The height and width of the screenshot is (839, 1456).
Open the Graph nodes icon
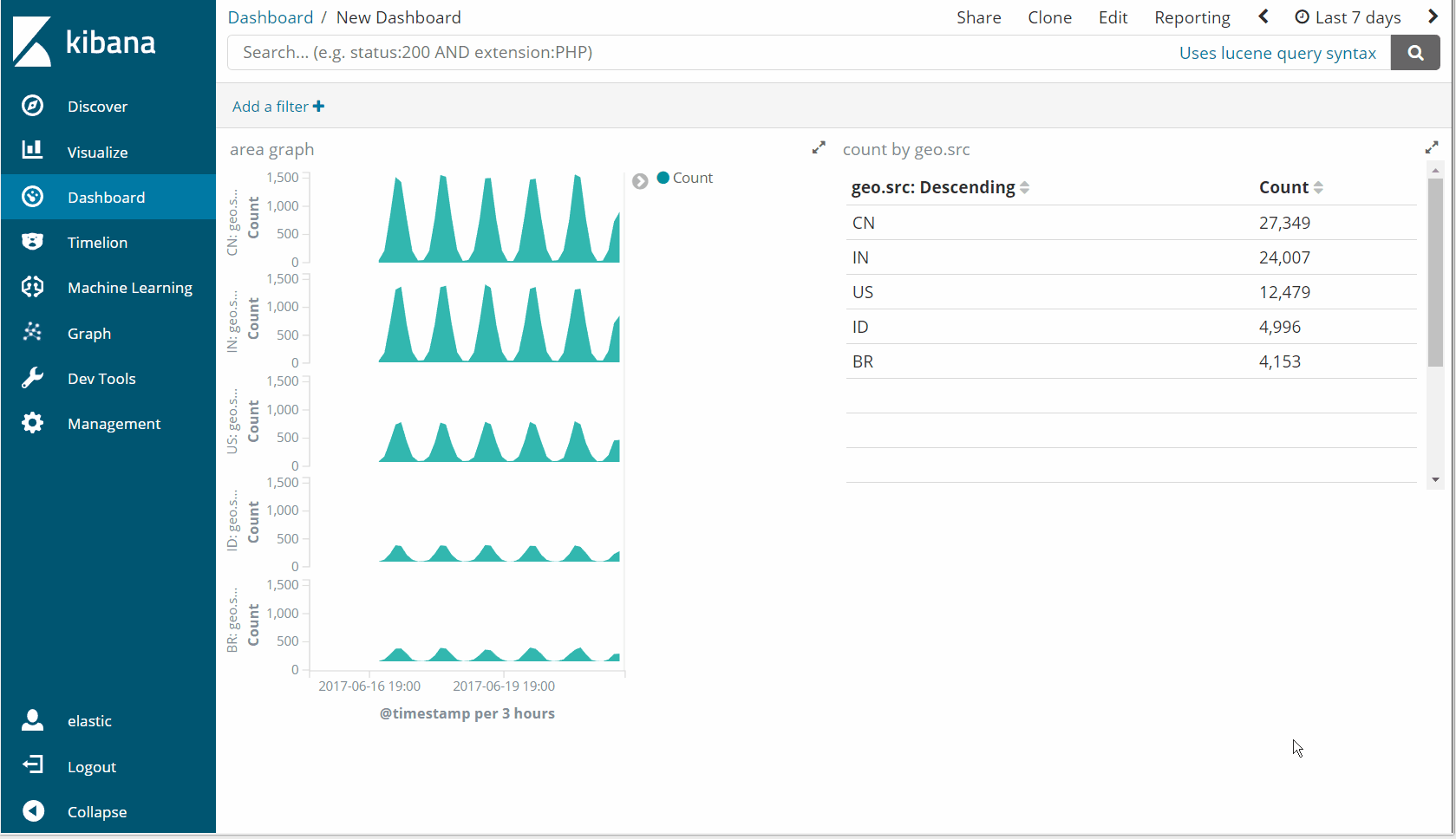(32, 333)
